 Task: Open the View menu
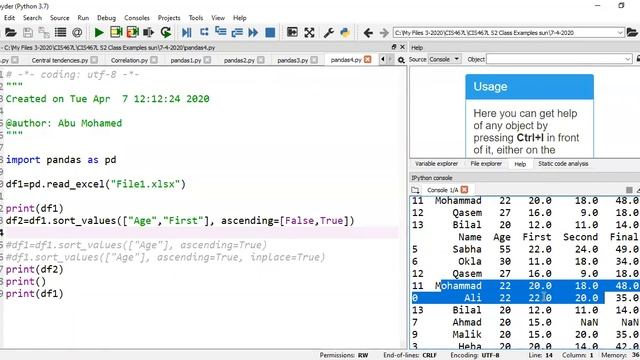pos(218,18)
